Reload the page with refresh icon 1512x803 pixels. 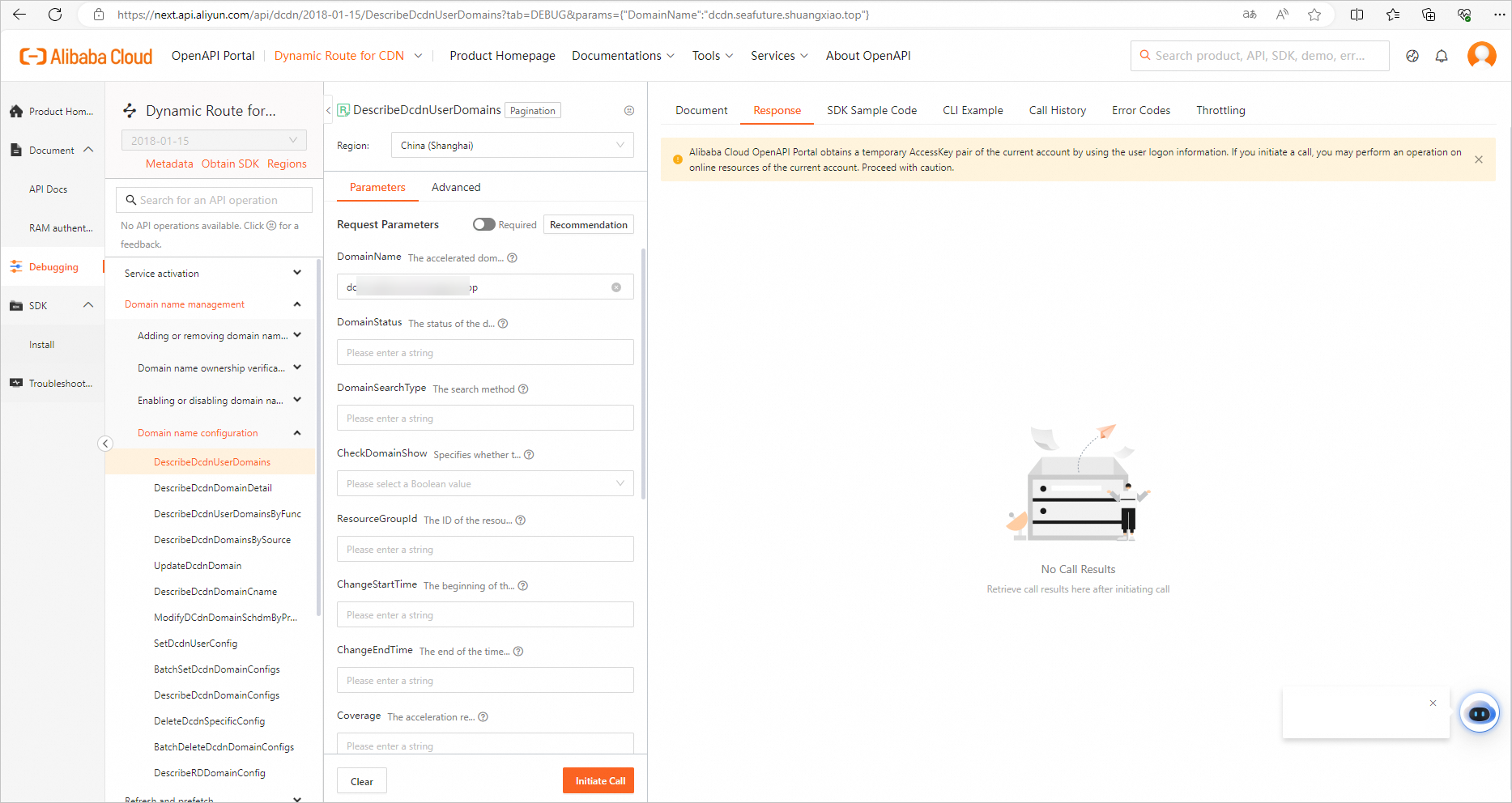click(x=55, y=15)
